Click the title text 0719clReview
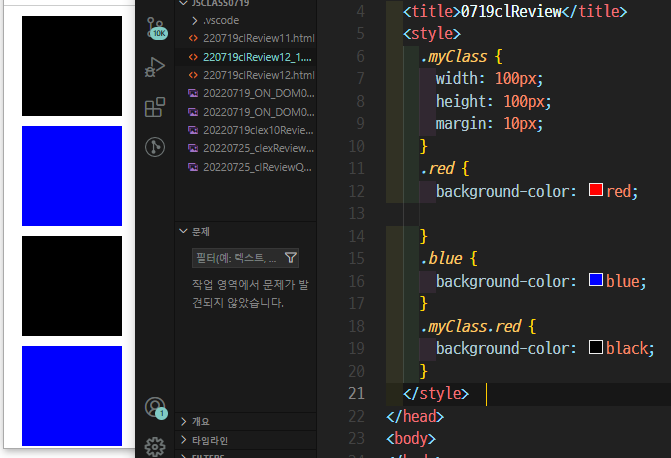 pyautogui.click(x=511, y=12)
